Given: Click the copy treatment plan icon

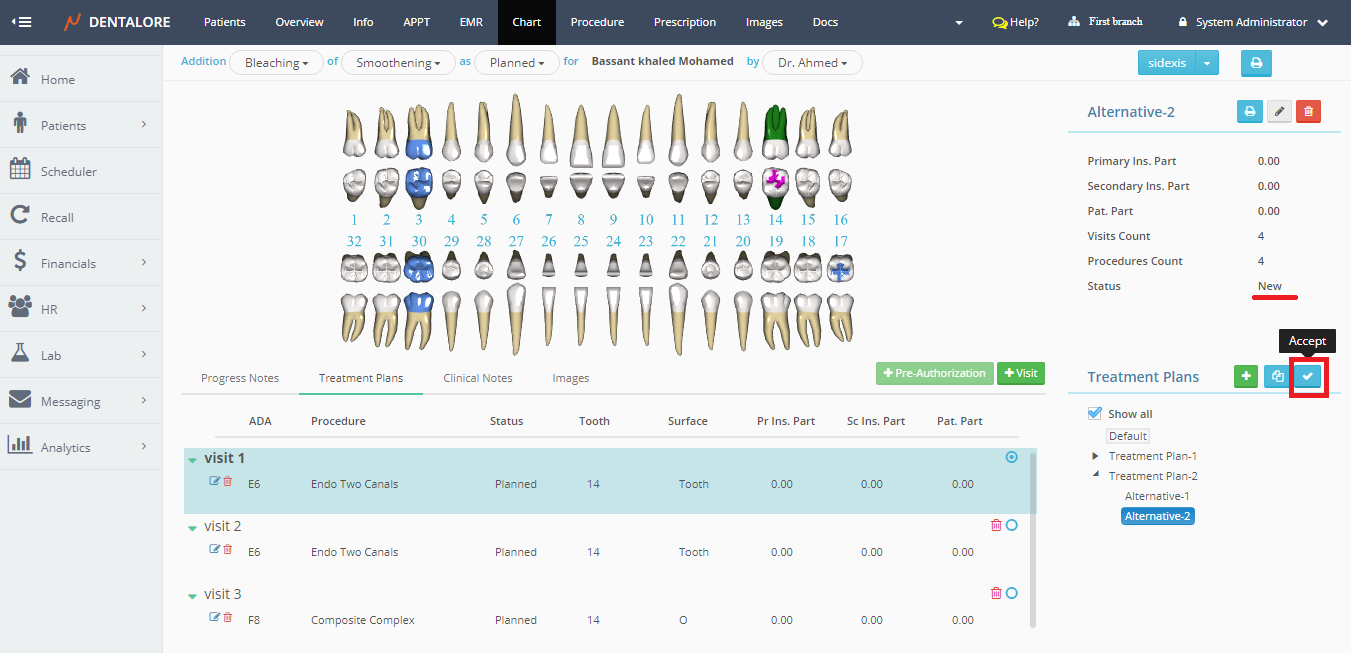Looking at the screenshot, I should 1277,377.
